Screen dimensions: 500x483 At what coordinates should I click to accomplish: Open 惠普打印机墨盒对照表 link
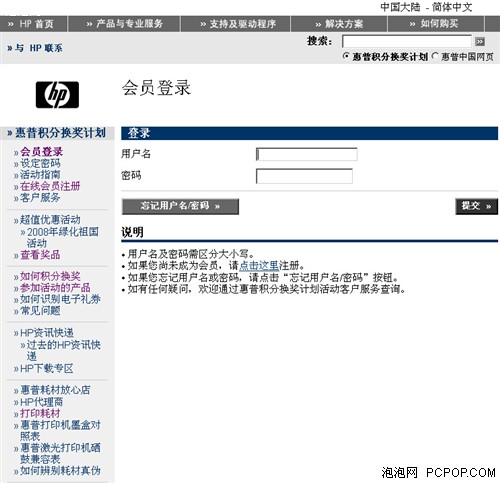coord(60,430)
